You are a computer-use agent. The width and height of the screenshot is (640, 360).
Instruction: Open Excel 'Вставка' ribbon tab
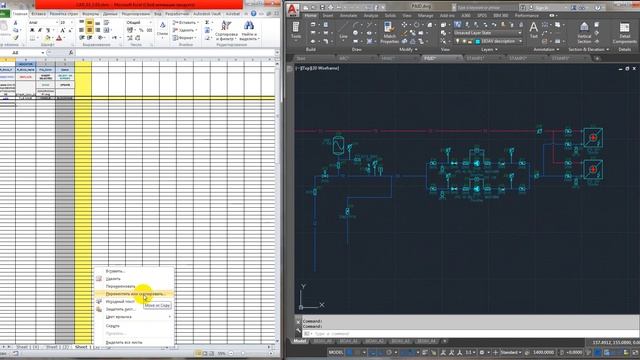38,14
